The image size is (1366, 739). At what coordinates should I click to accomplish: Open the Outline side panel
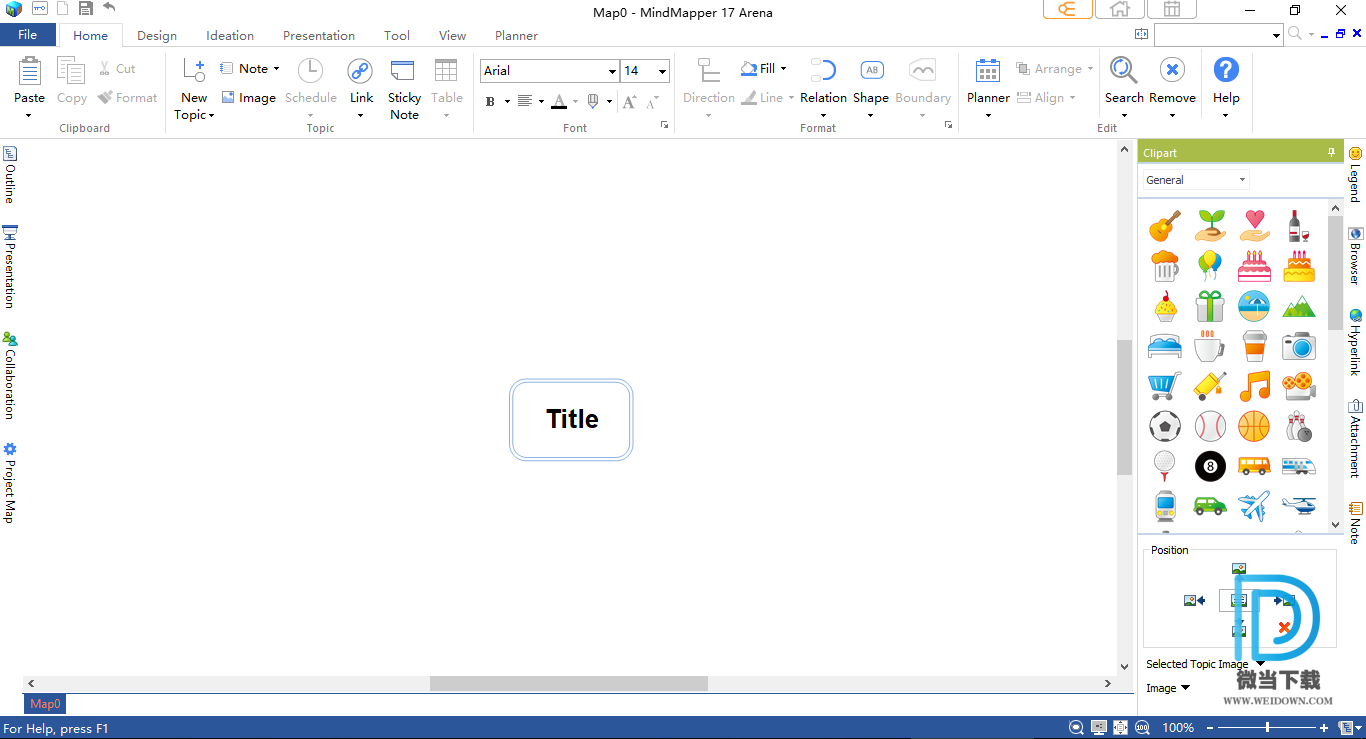(10, 175)
